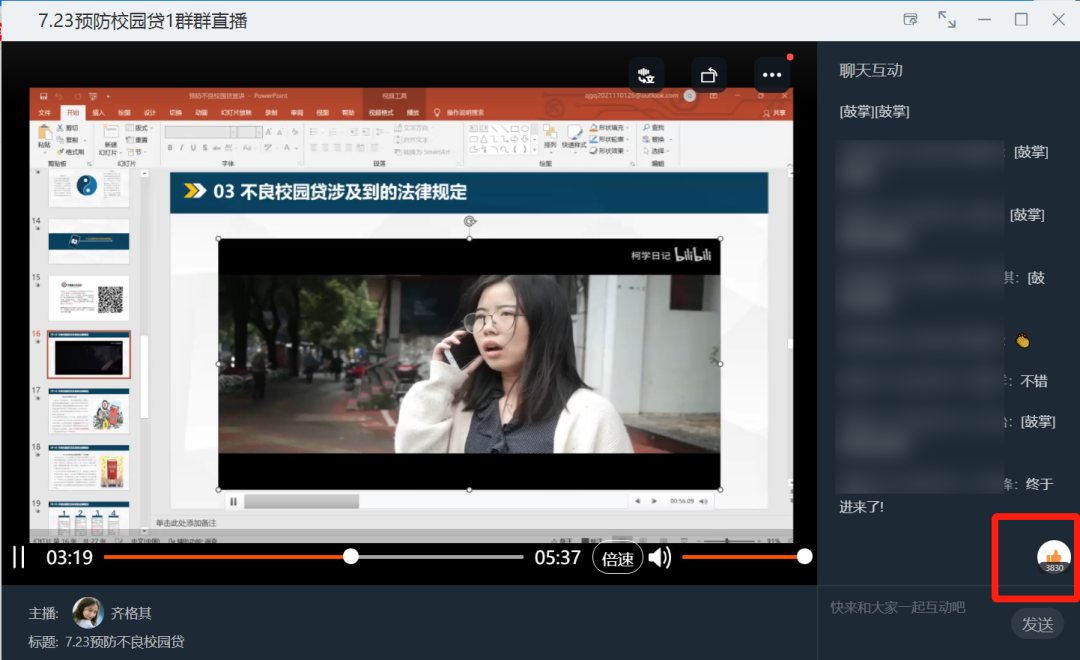
Task: Open the three-dot more options menu
Action: pyautogui.click(x=771, y=75)
